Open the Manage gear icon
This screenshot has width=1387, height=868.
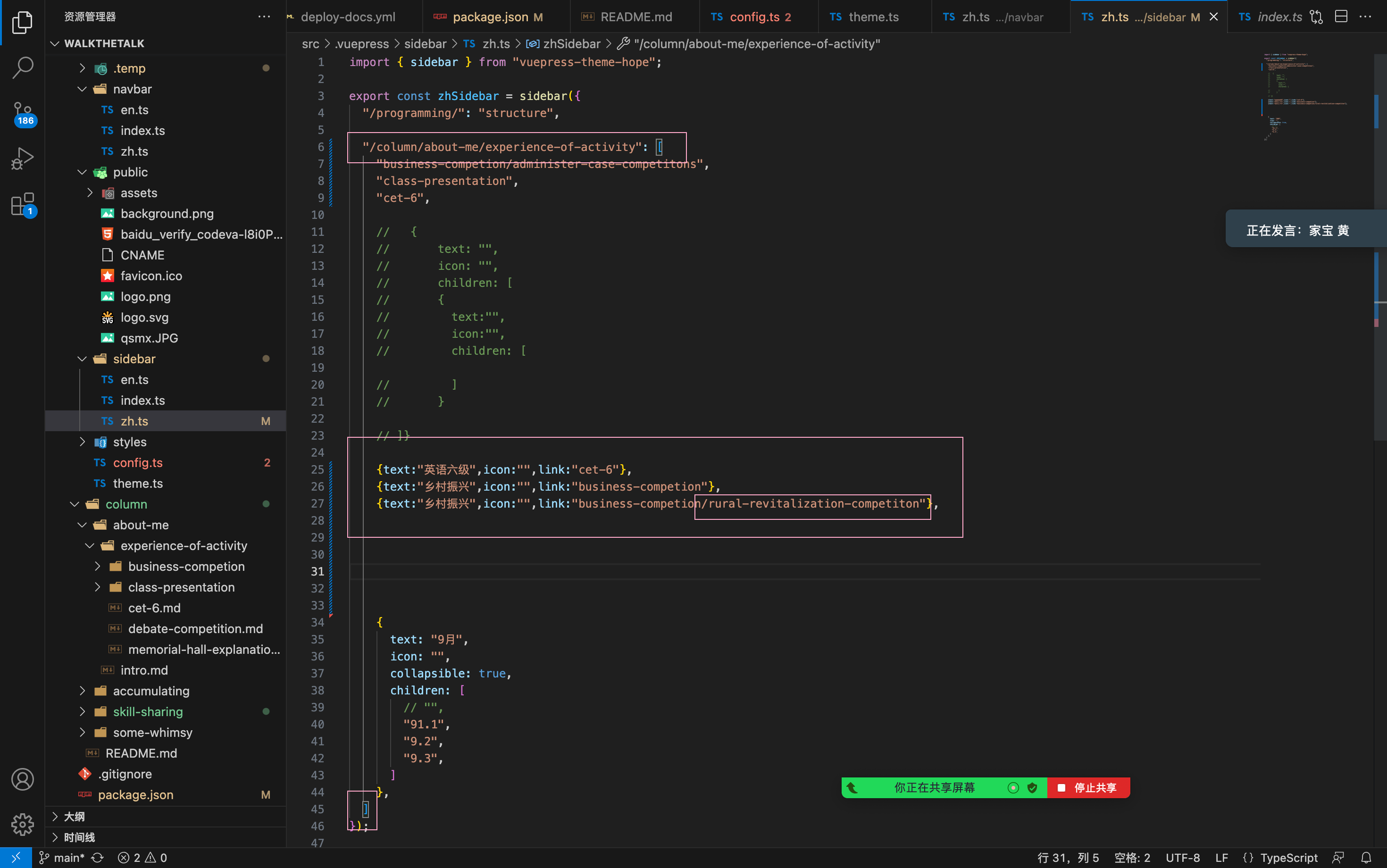22,825
